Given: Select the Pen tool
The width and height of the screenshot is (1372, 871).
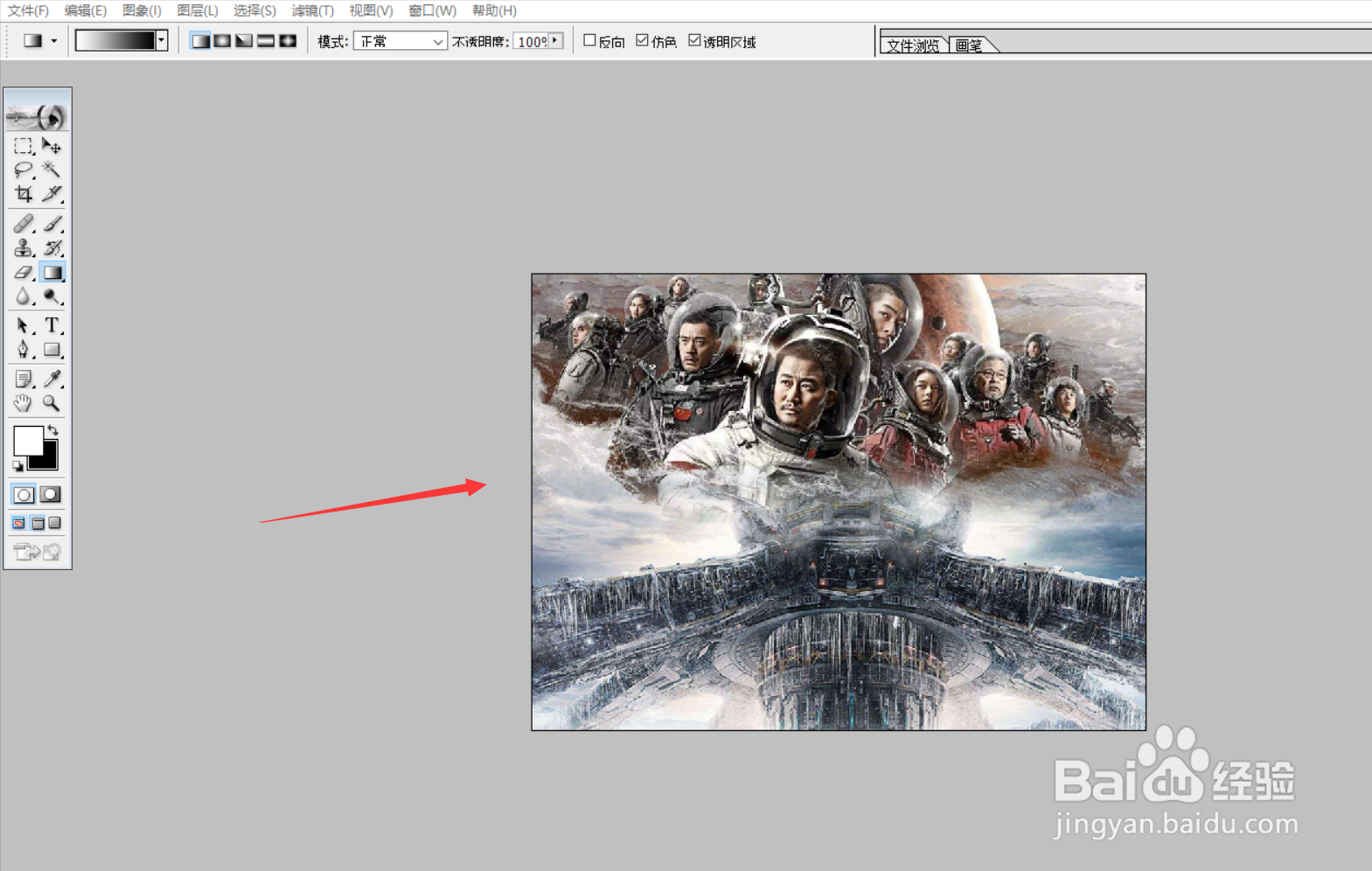Looking at the screenshot, I should (x=24, y=350).
